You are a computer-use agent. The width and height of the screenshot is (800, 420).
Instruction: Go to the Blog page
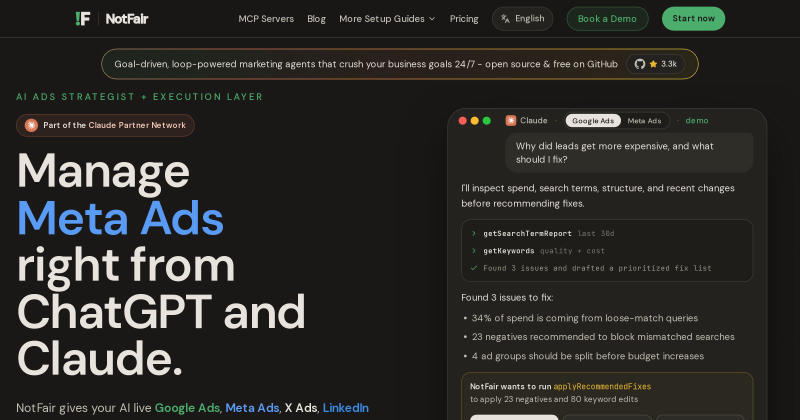pos(316,19)
